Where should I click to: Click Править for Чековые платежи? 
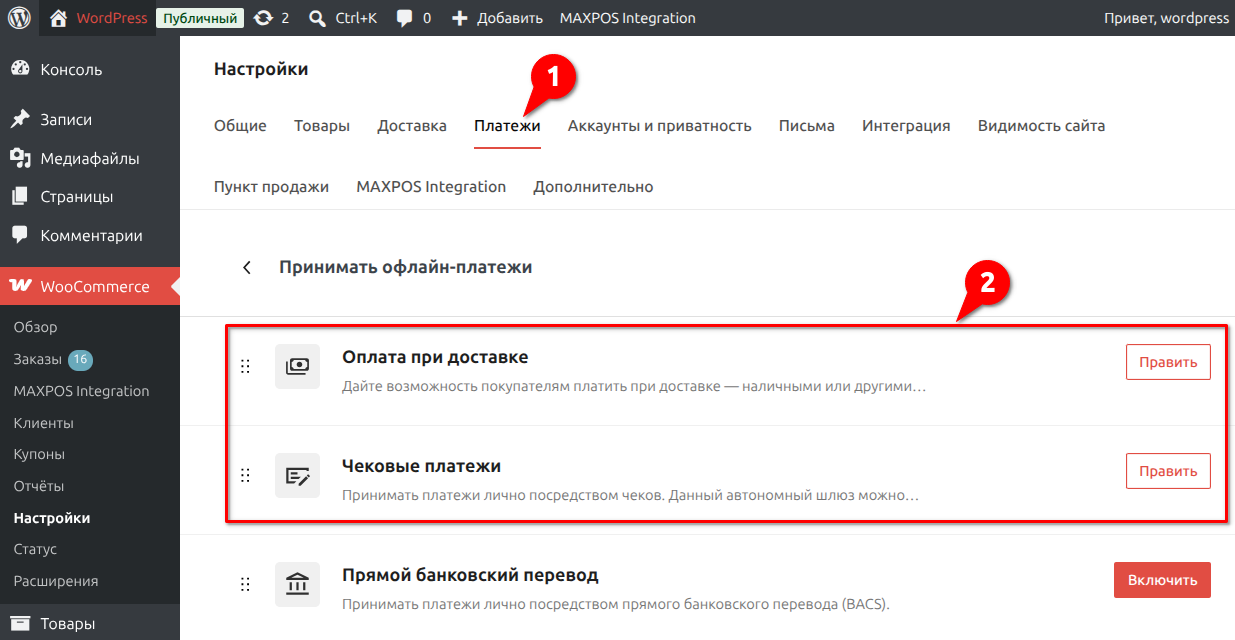[1168, 471]
